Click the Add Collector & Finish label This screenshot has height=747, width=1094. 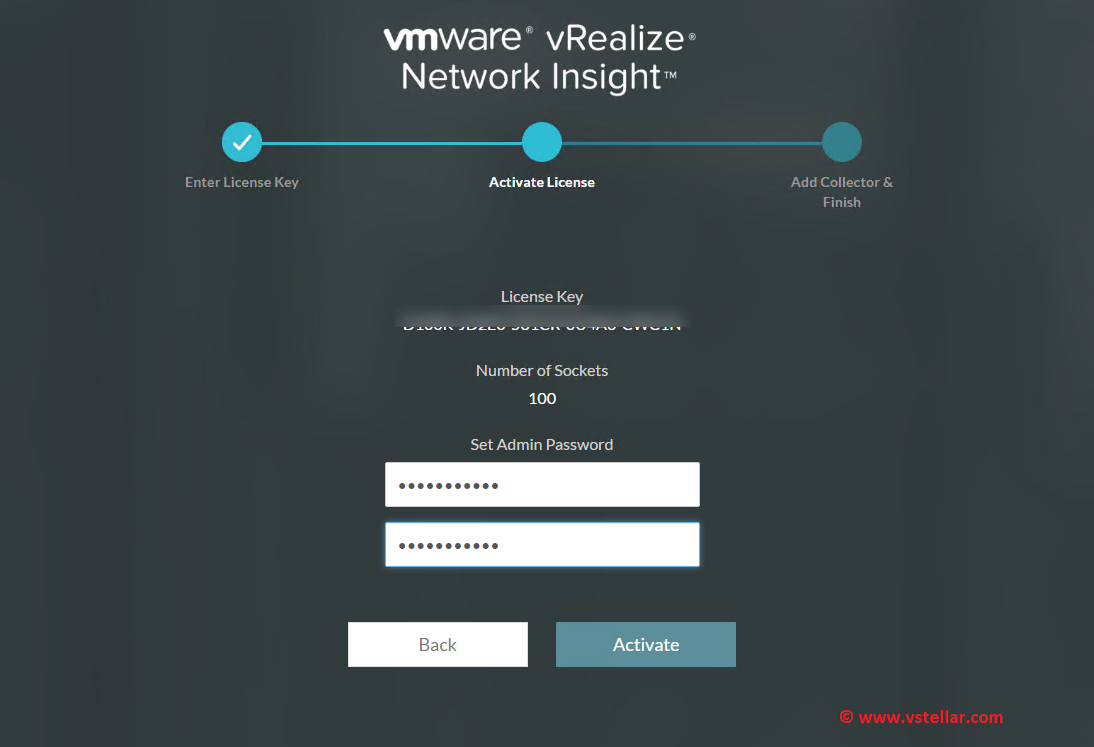coord(841,192)
